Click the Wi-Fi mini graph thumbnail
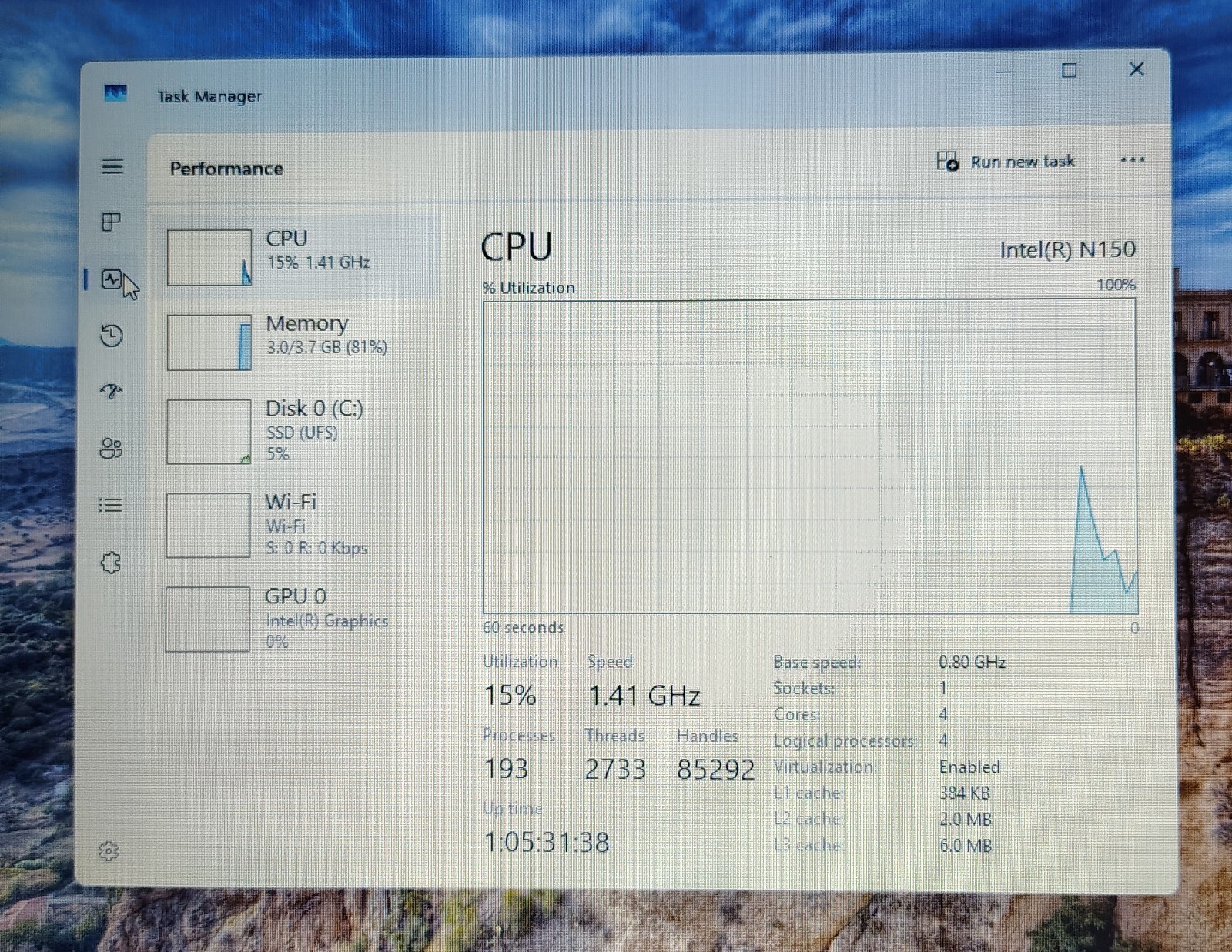1232x952 pixels. click(x=208, y=526)
